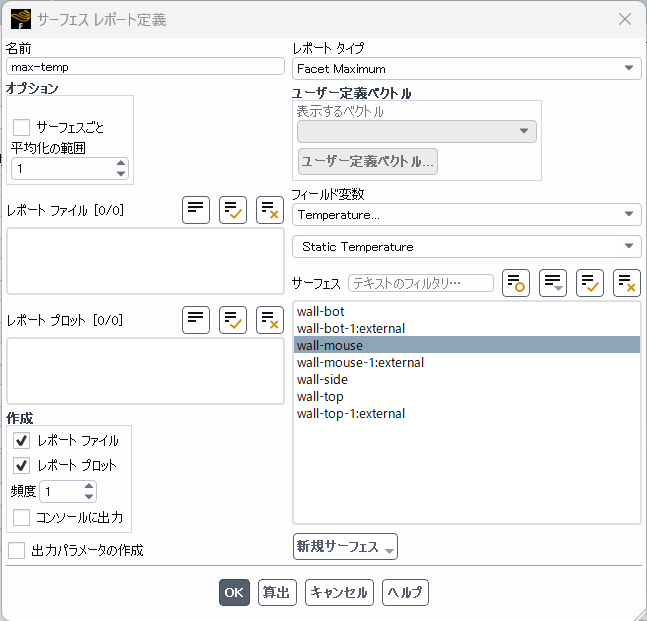
Task: Increase the 頻度 frequency value by one
Action: pos(90,487)
